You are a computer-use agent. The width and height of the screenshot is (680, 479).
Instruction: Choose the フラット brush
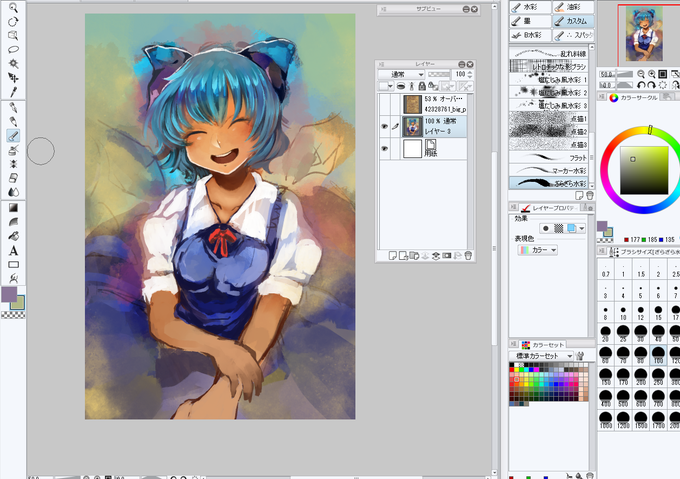[549, 157]
